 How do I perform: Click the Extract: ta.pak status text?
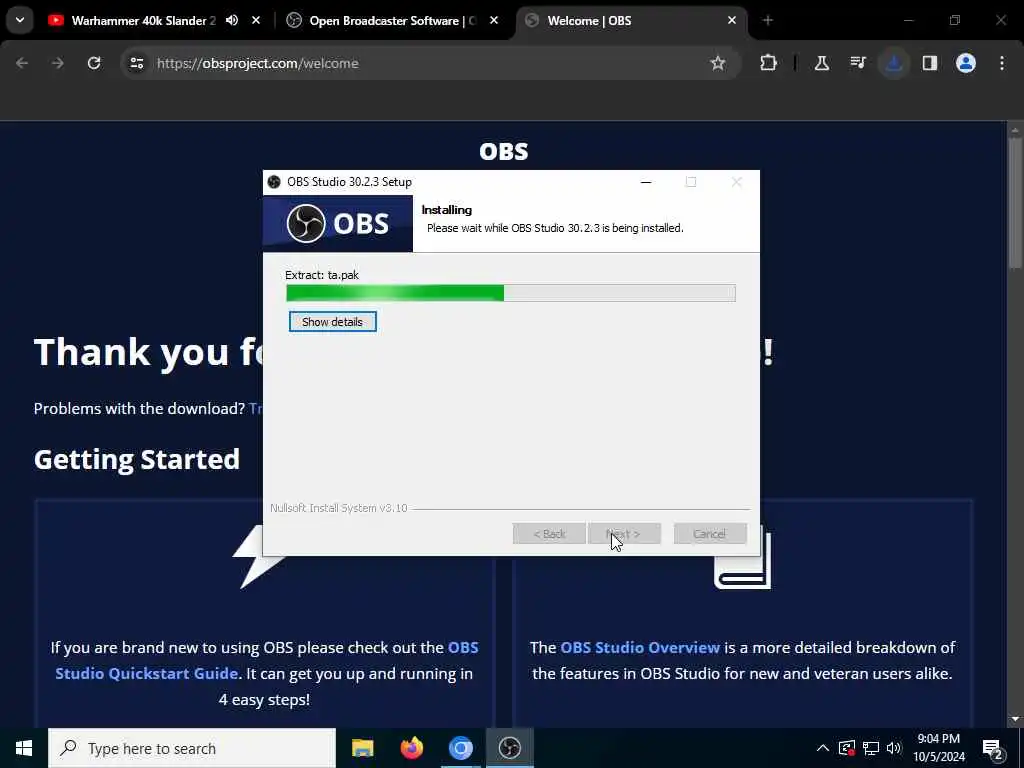click(x=322, y=275)
